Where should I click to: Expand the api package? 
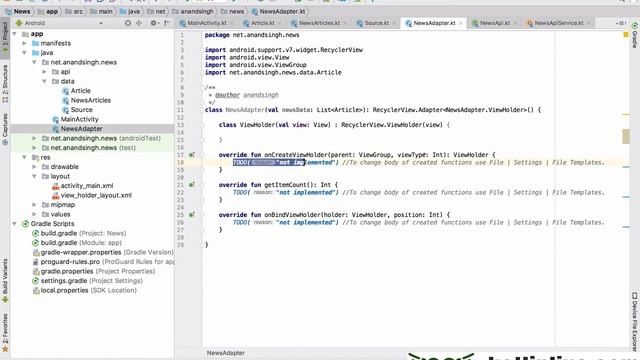44,72
